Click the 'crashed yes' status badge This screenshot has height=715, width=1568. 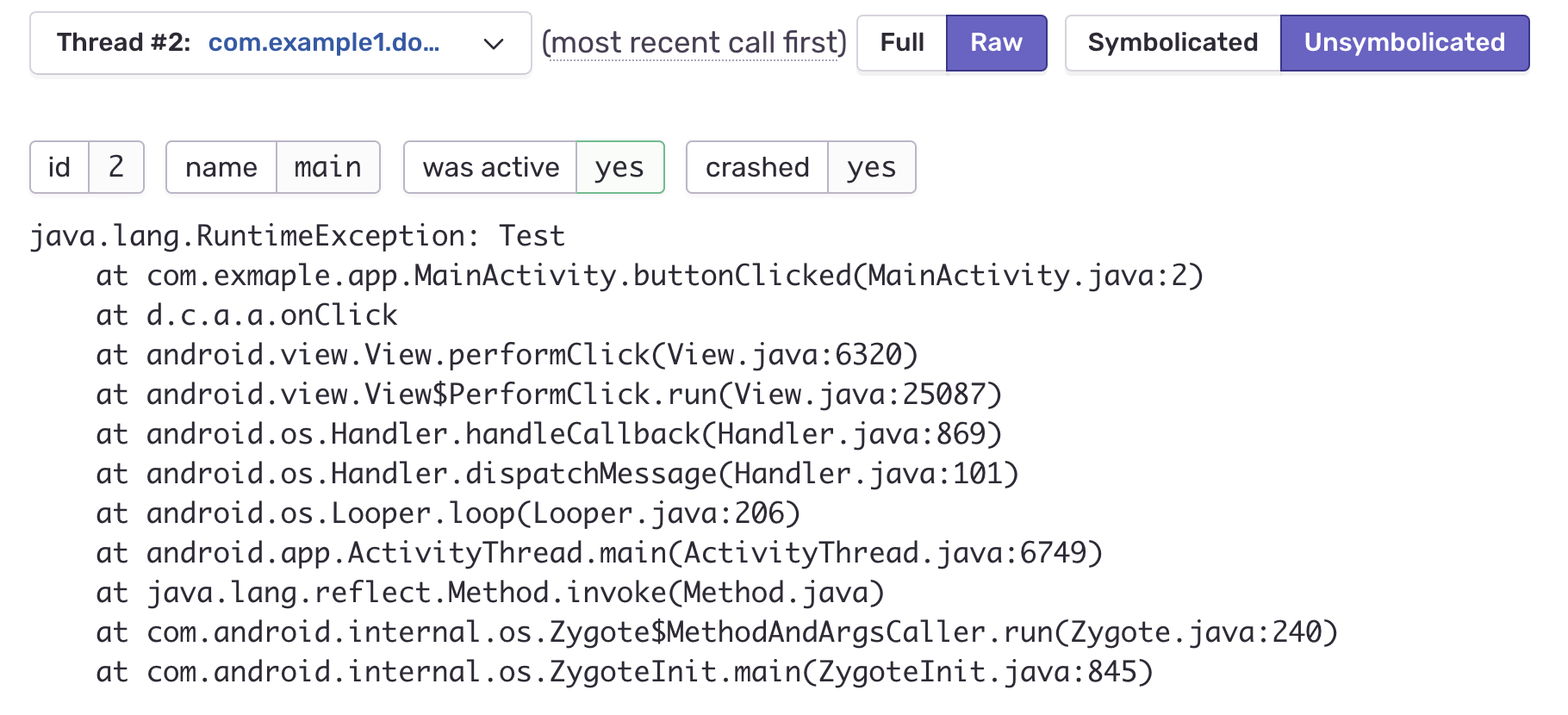[800, 167]
